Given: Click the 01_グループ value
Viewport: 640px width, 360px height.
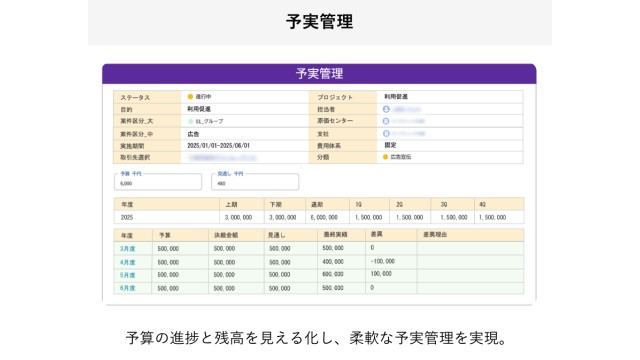Looking at the screenshot, I should pyautogui.click(x=209, y=121).
